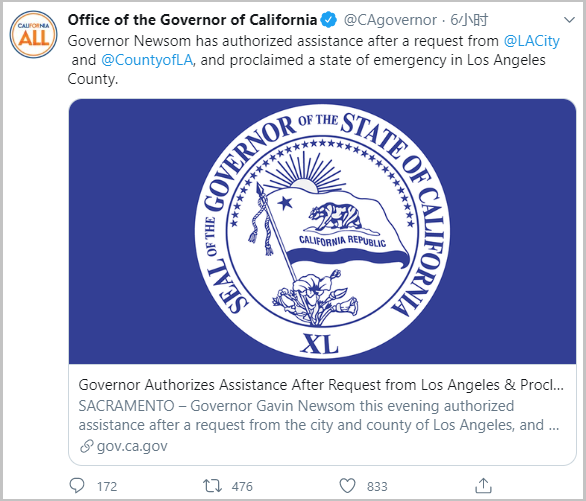Share tweet via upload arrow icon
Viewport: 586px width, 501px height.
(x=483, y=486)
